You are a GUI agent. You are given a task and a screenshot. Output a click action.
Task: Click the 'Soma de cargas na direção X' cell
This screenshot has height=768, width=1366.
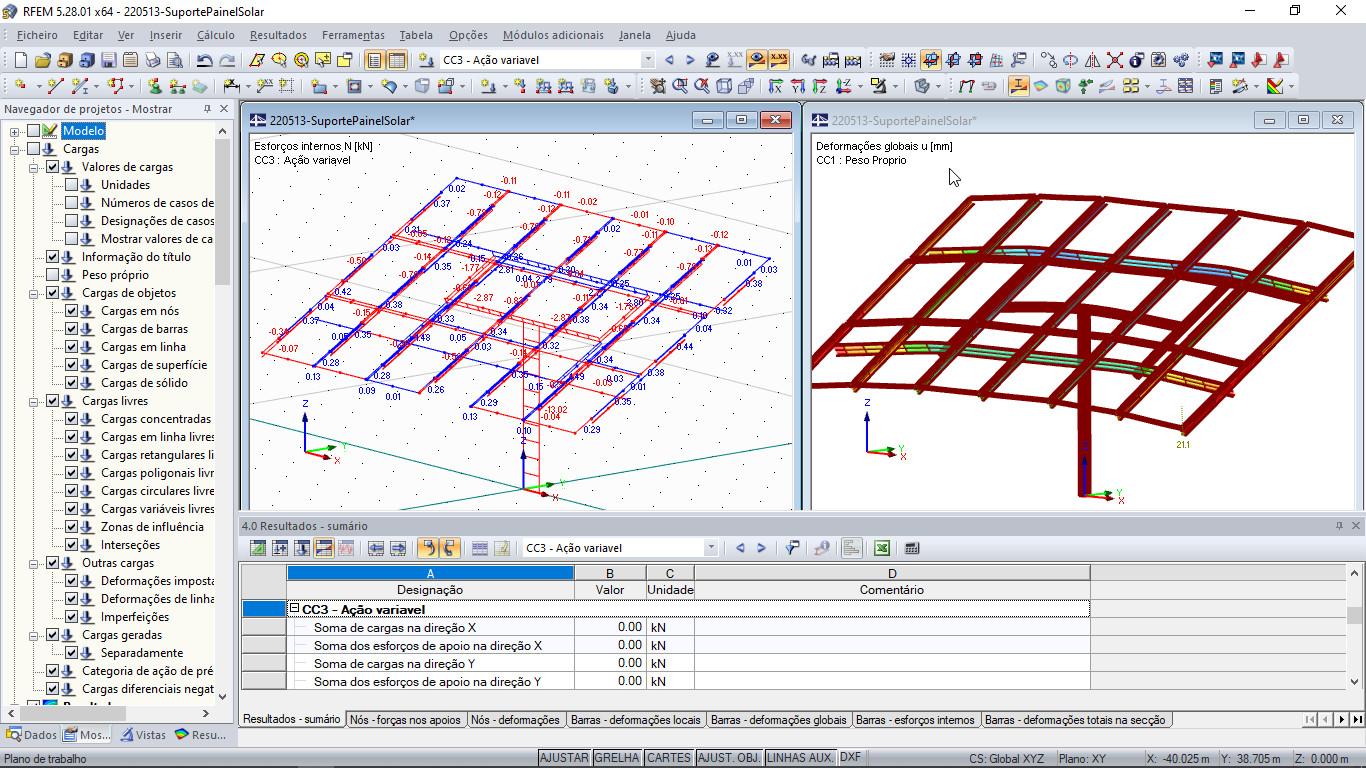pos(430,627)
